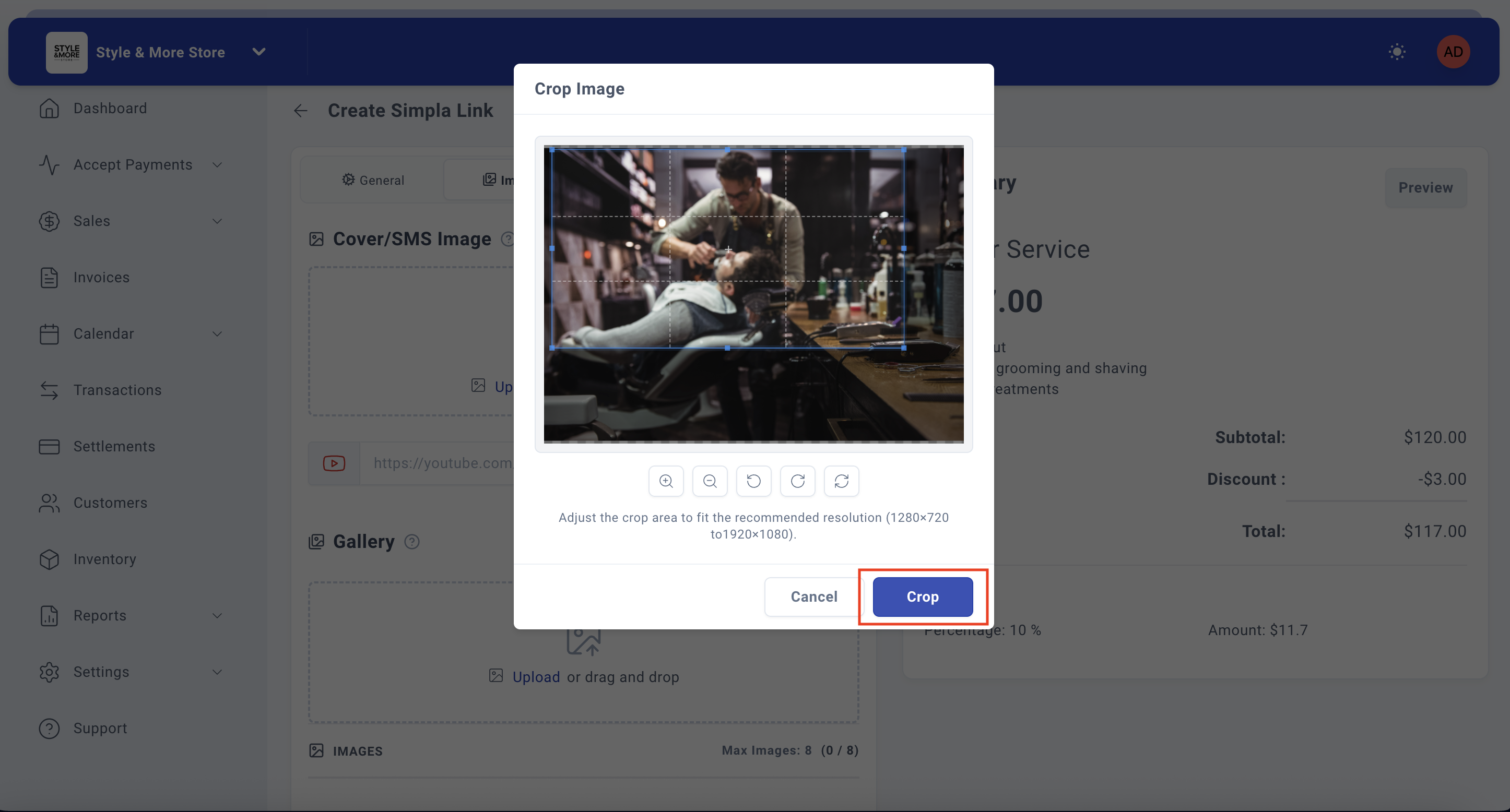Screen dimensions: 1510x812
Task: Click the Upload link in Gallery
Action: coord(536,677)
